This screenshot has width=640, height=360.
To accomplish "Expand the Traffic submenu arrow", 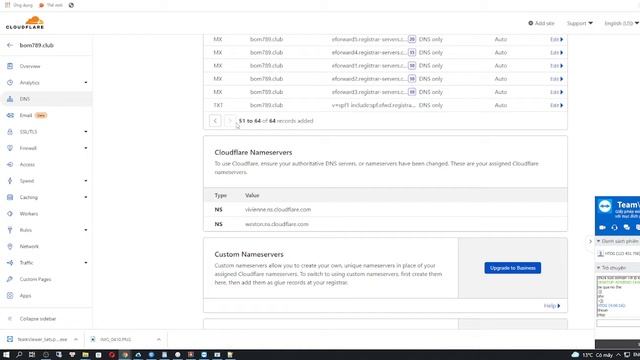I will (86, 262).
